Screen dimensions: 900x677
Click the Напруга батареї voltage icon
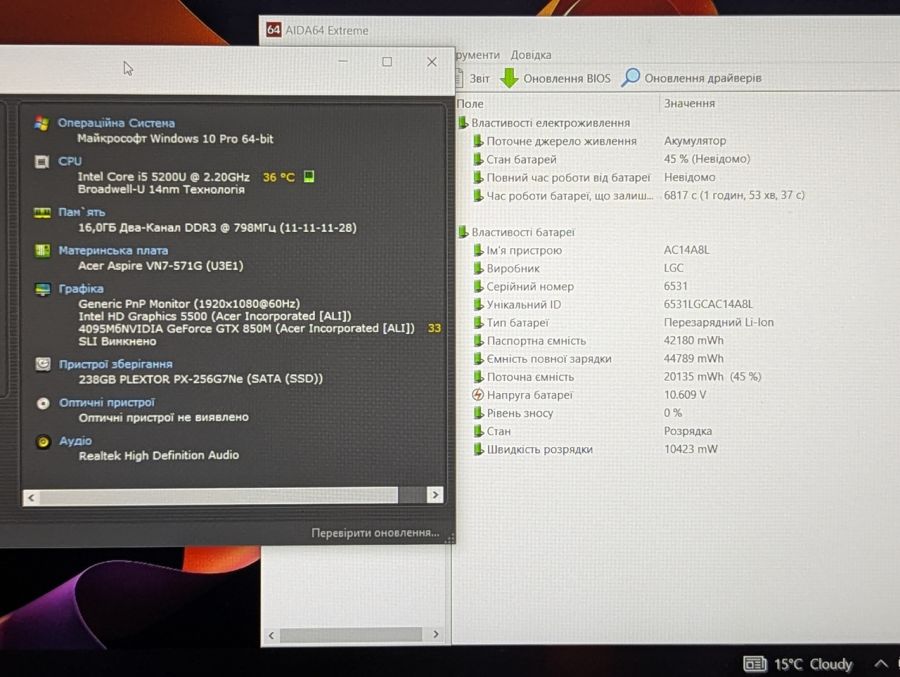point(478,394)
